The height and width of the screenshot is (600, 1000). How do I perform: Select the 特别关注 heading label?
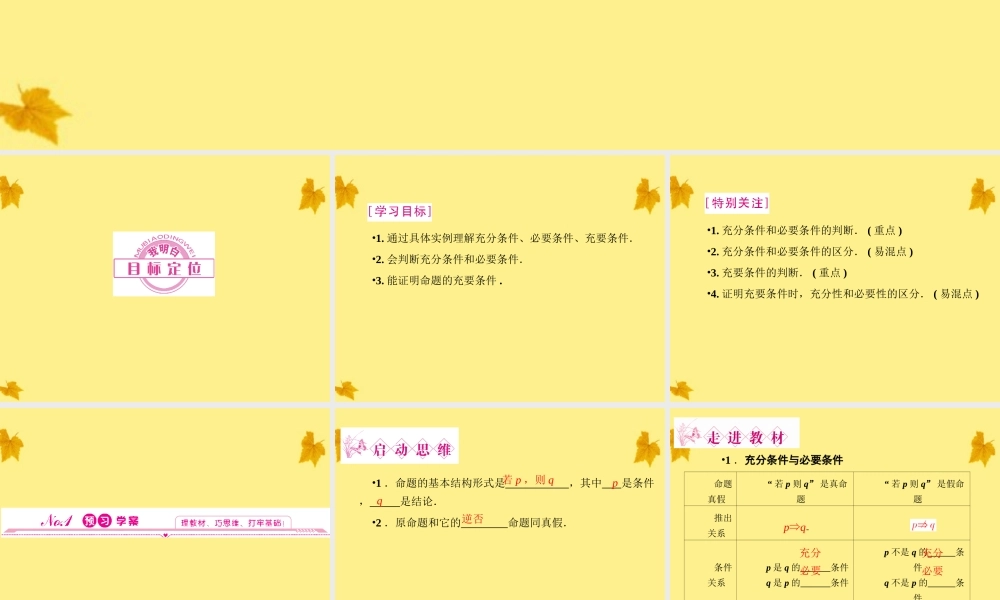click(x=736, y=203)
